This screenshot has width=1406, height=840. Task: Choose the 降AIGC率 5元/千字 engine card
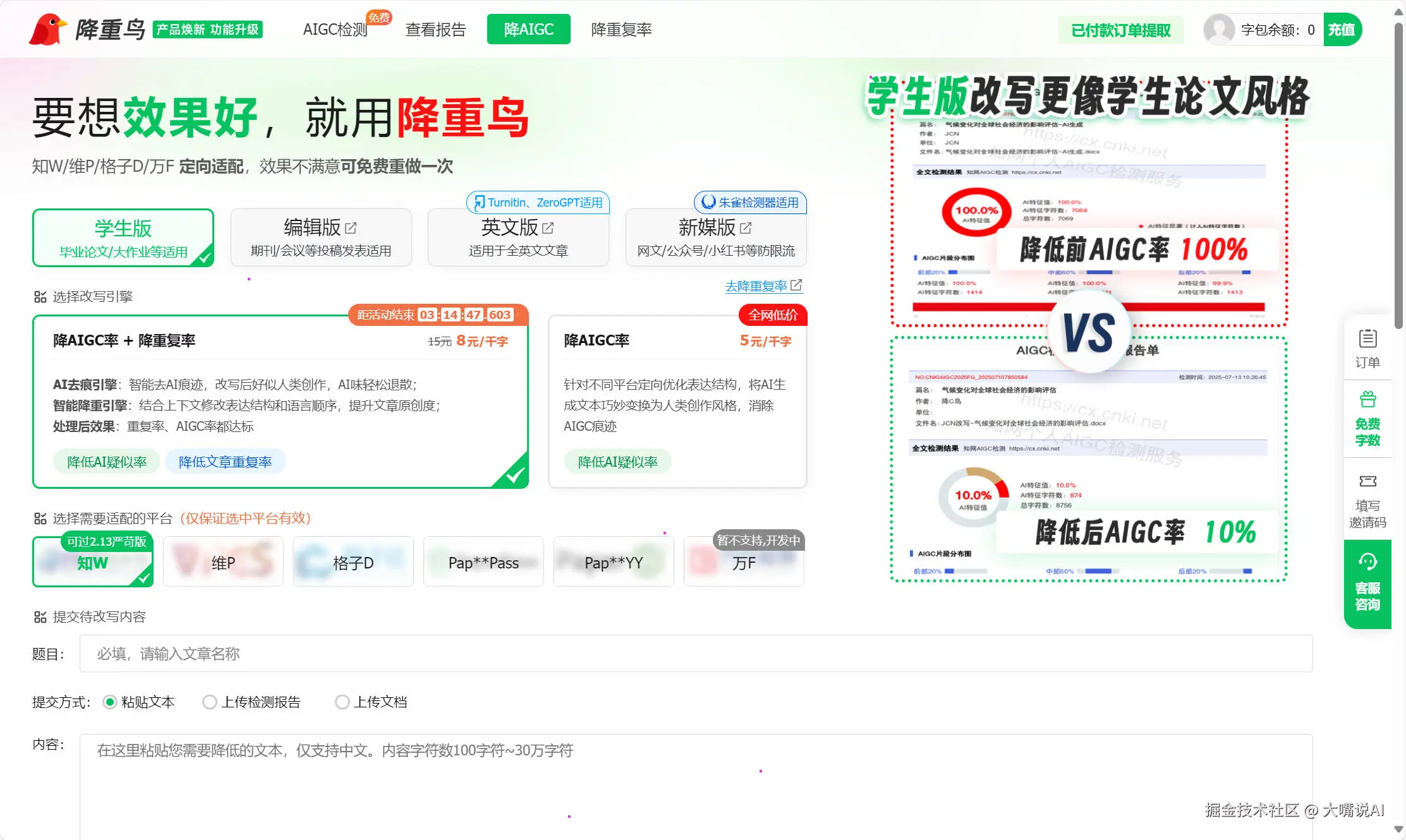pos(677,402)
